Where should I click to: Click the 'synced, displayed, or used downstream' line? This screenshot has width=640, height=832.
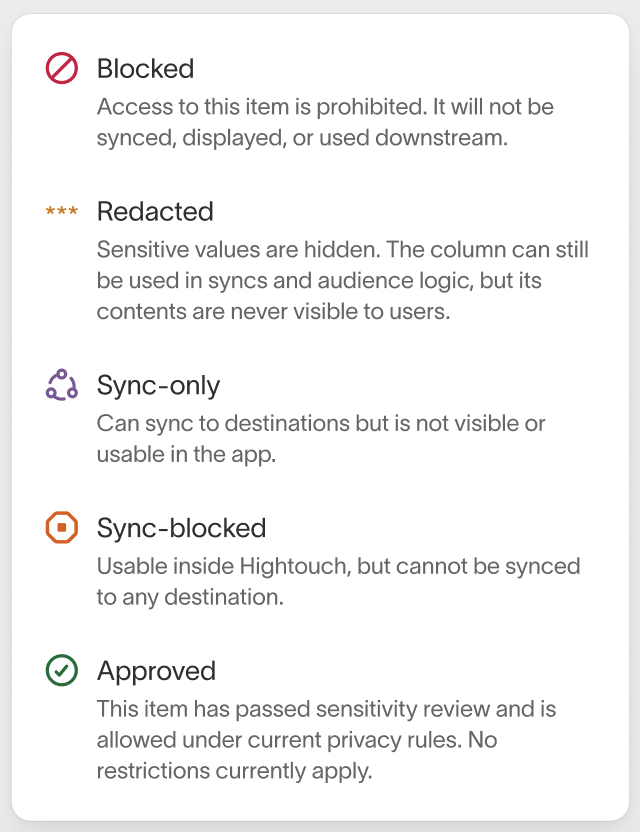pos(302,138)
